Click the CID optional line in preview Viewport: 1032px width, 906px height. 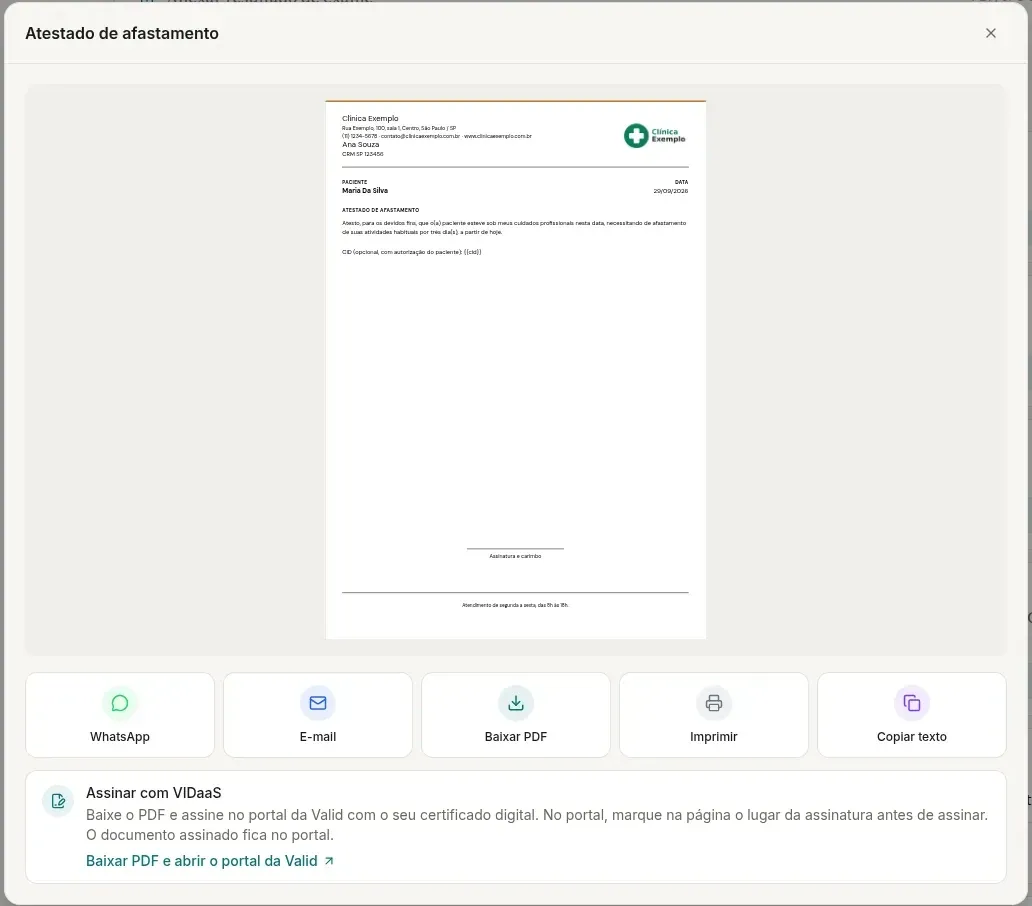tap(411, 252)
